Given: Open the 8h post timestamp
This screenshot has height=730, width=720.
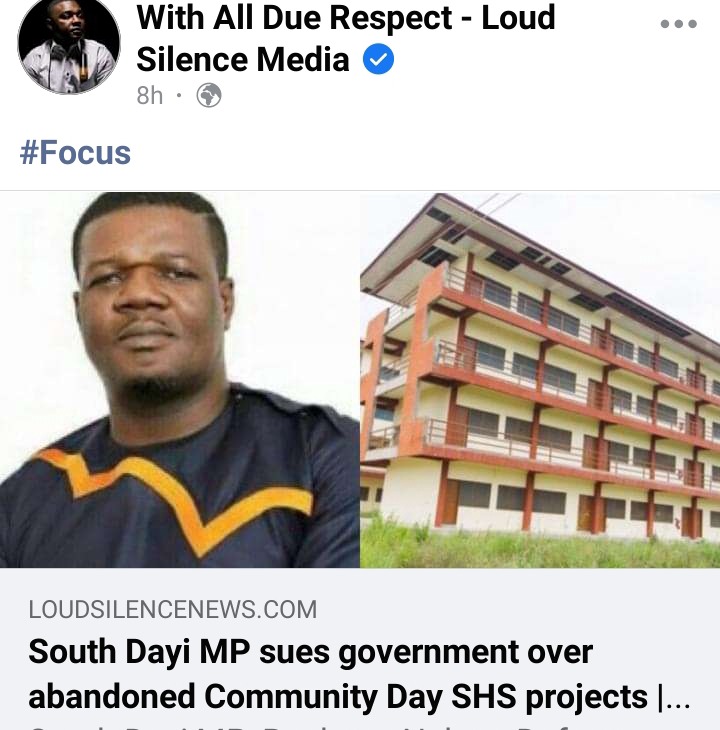Looking at the screenshot, I should [149, 96].
